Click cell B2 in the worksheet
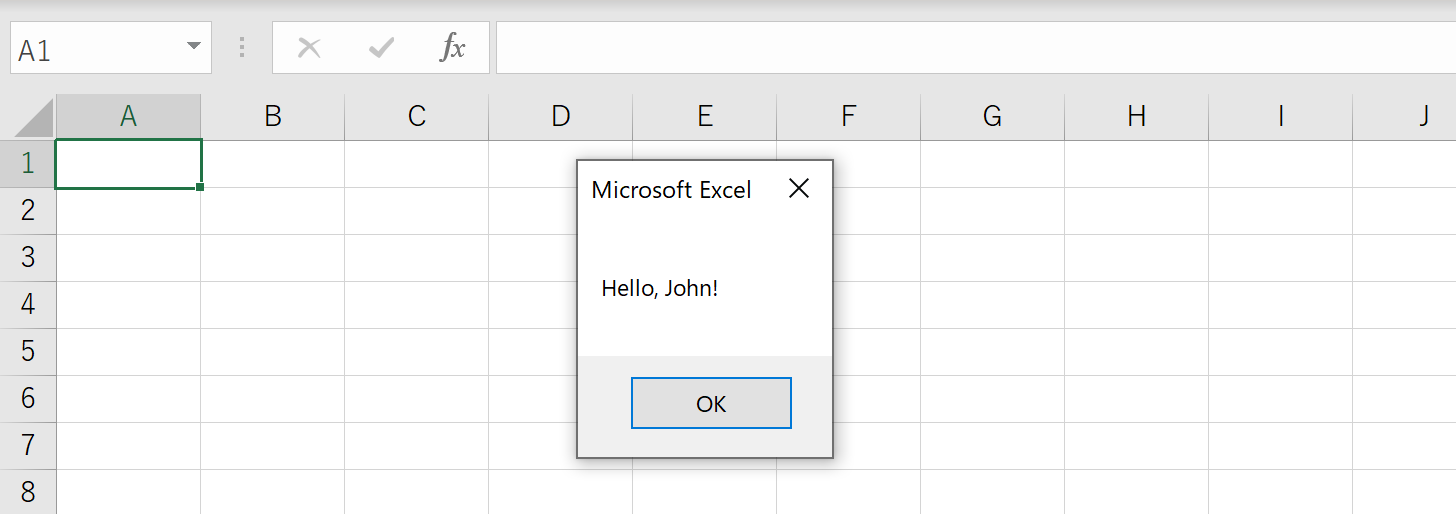 coord(273,211)
